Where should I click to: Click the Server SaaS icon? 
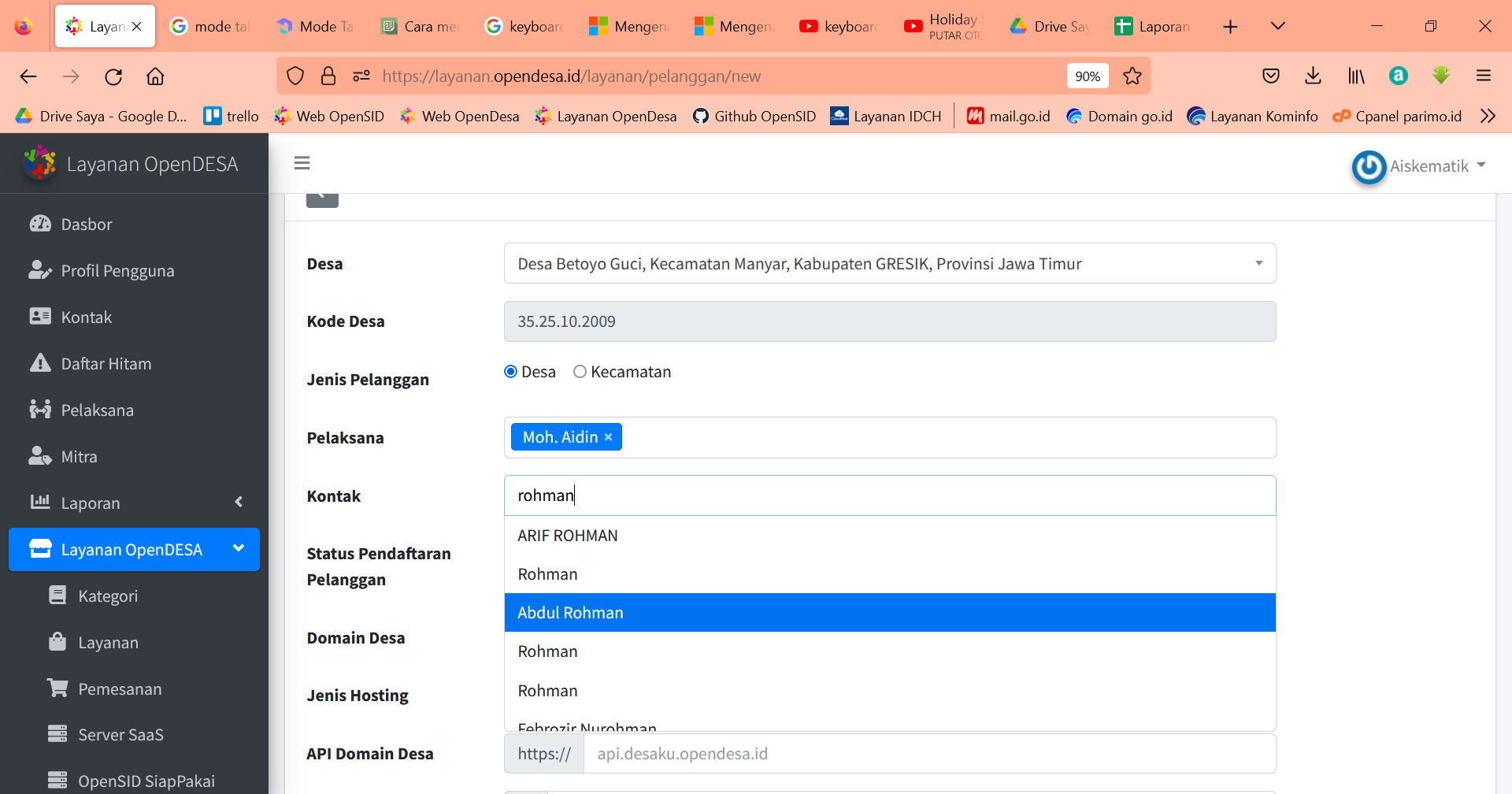[57, 734]
